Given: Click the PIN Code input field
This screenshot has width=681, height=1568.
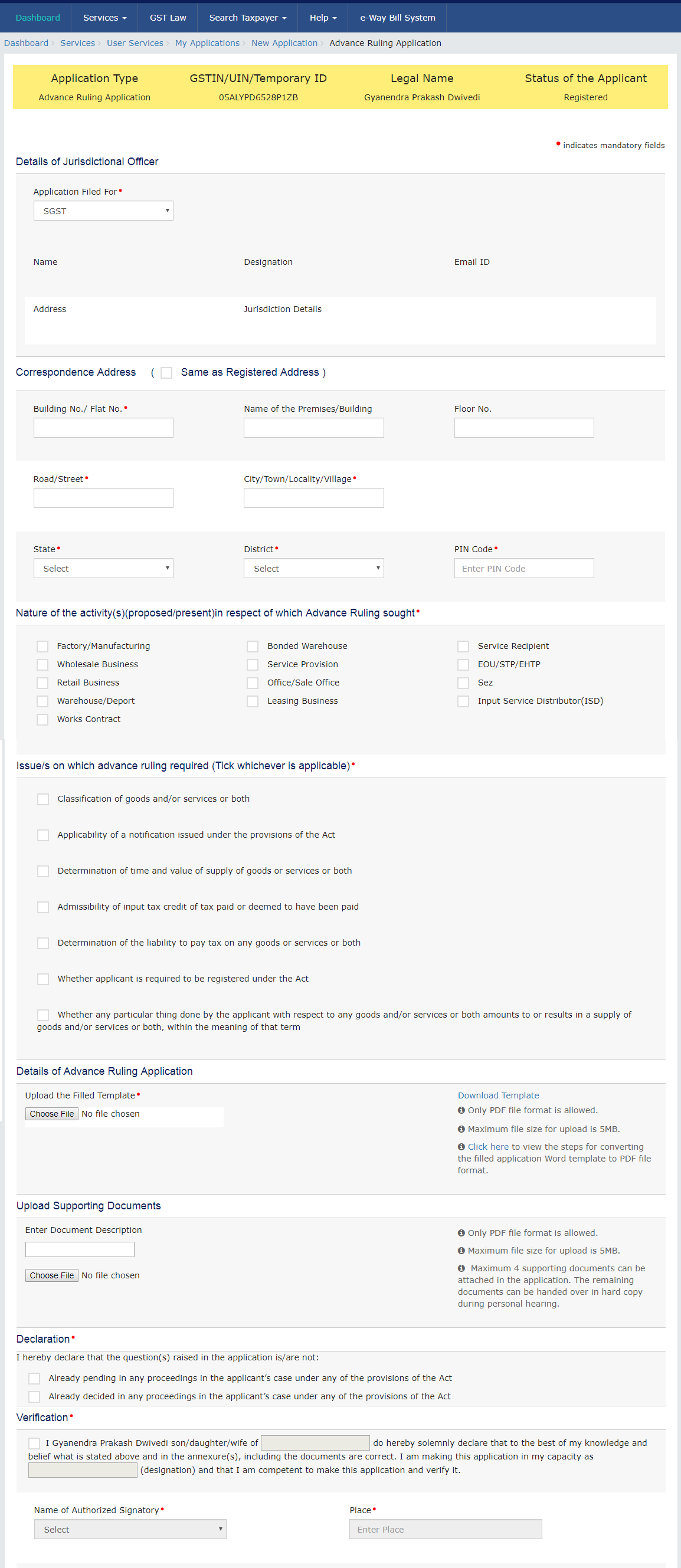Looking at the screenshot, I should coord(524,569).
